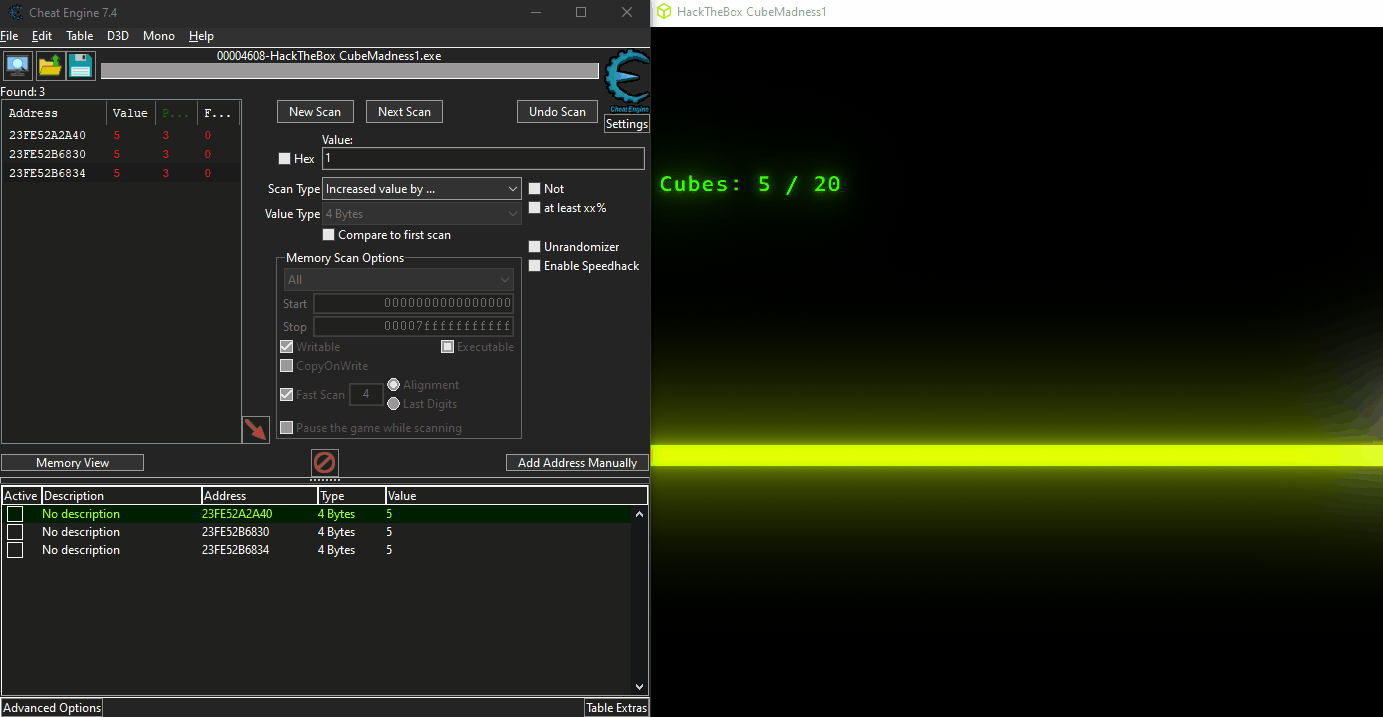
Task: Click the Next Scan button
Action: point(404,112)
